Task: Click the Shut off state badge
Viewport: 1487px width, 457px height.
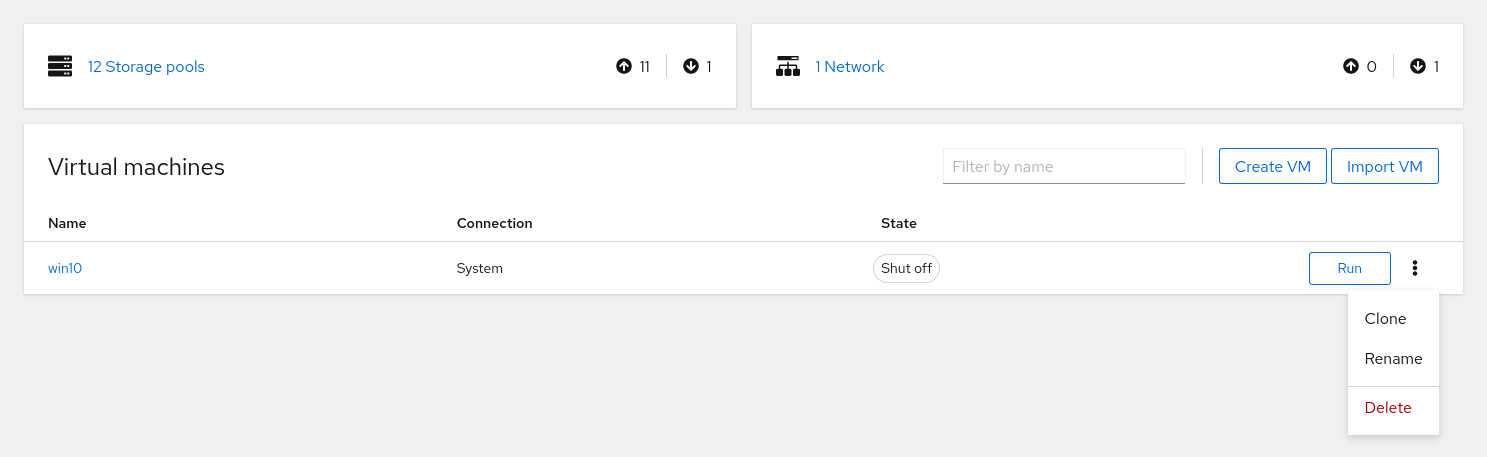Action: click(906, 268)
